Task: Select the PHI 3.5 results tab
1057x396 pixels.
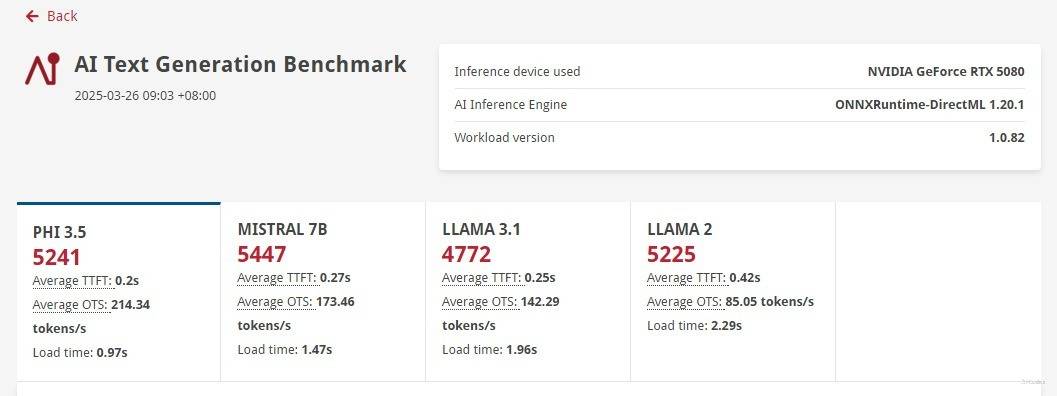Action: point(119,292)
